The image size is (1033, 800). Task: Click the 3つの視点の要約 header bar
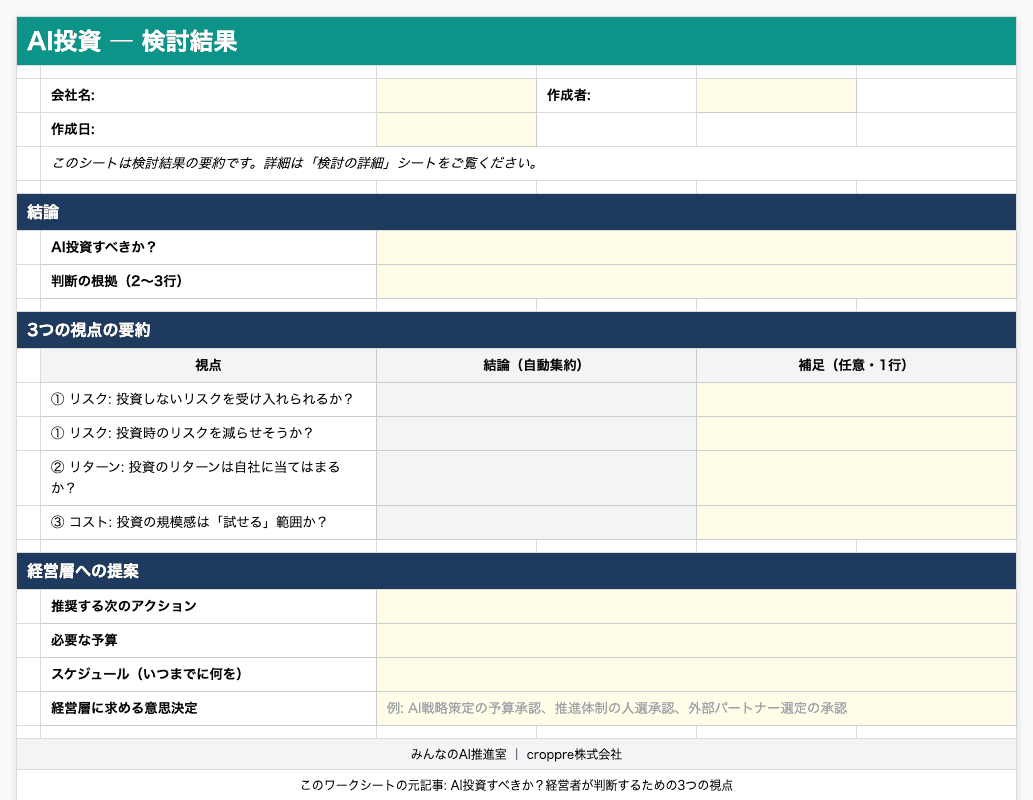pos(516,330)
